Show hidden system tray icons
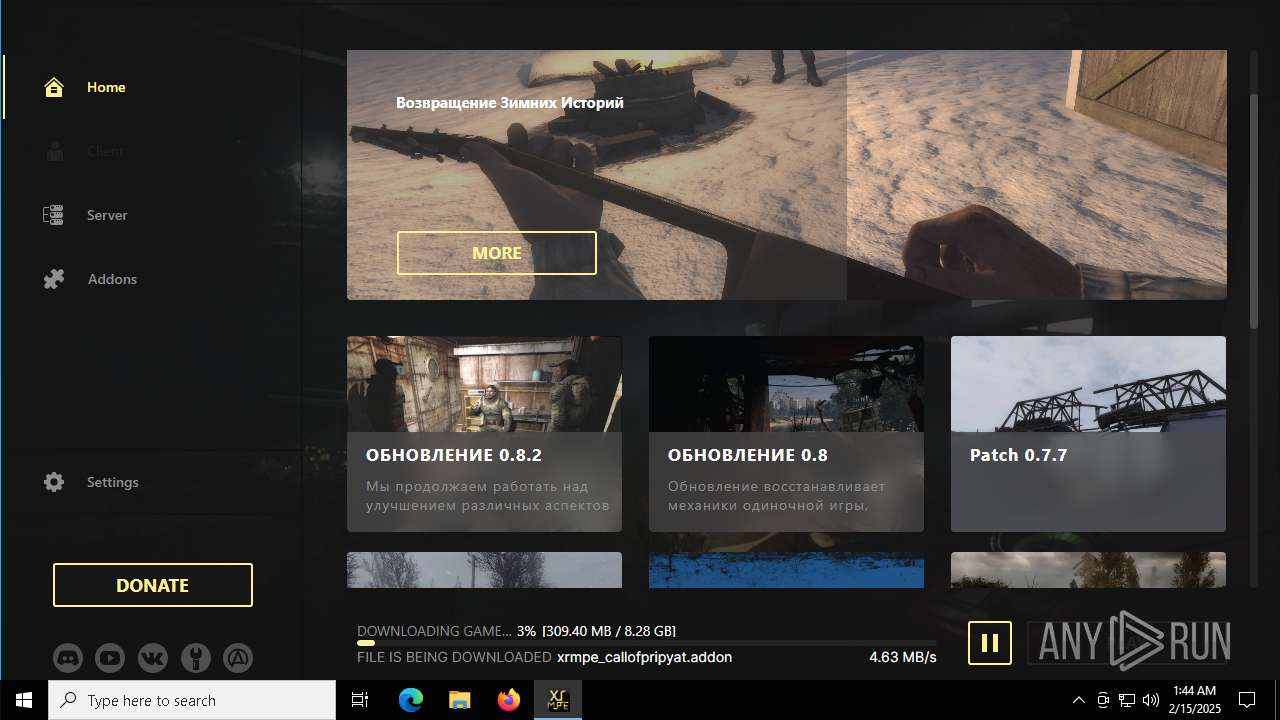Viewport: 1280px width, 720px height. [x=1079, y=700]
